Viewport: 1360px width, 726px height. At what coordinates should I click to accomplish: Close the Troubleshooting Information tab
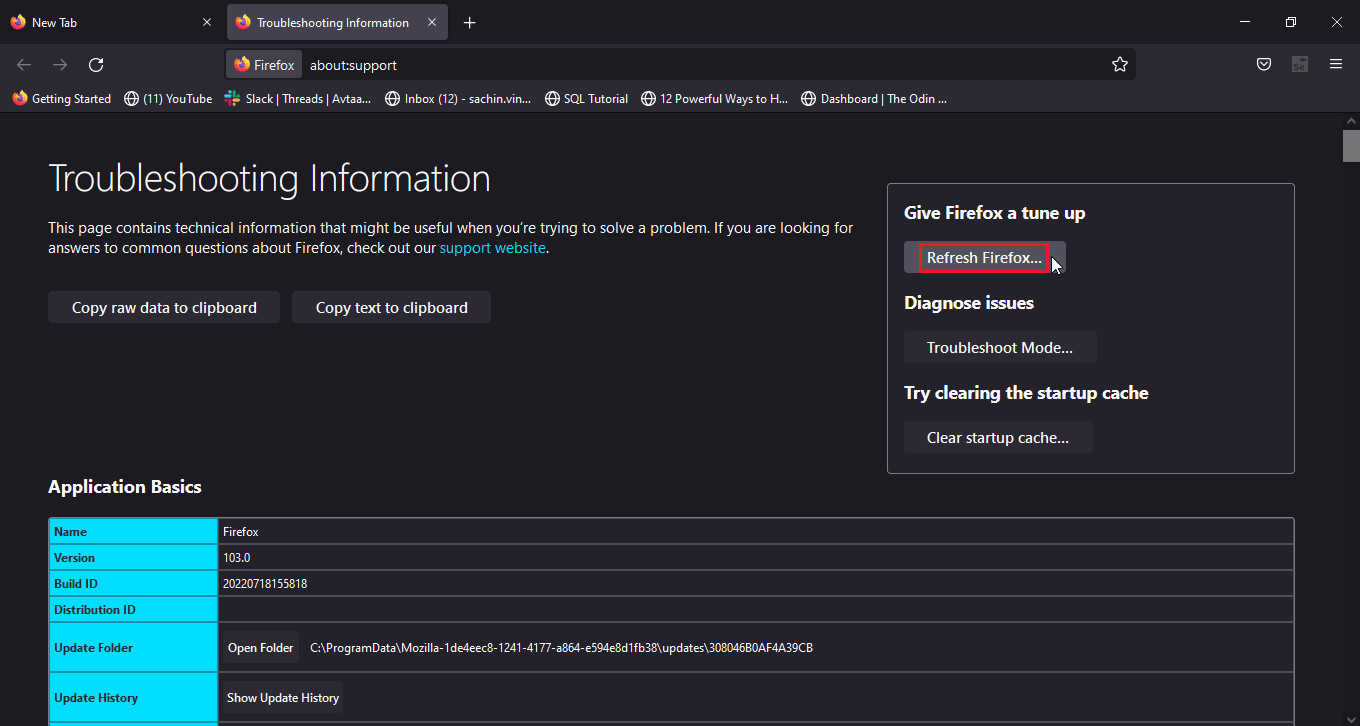[x=431, y=23]
